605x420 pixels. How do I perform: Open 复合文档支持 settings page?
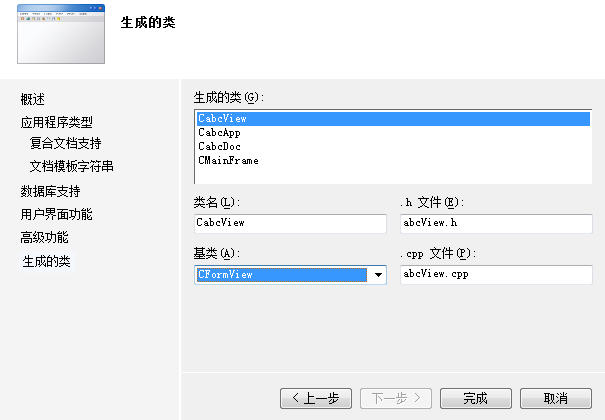tap(66, 143)
